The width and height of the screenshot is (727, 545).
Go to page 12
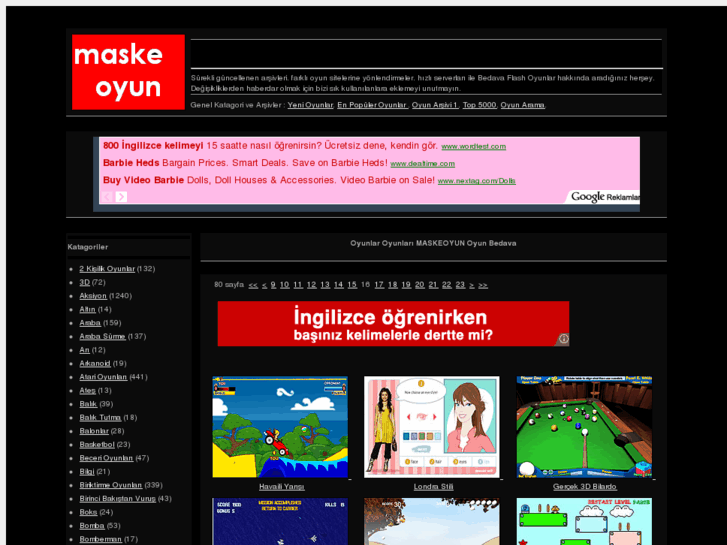[x=312, y=285]
